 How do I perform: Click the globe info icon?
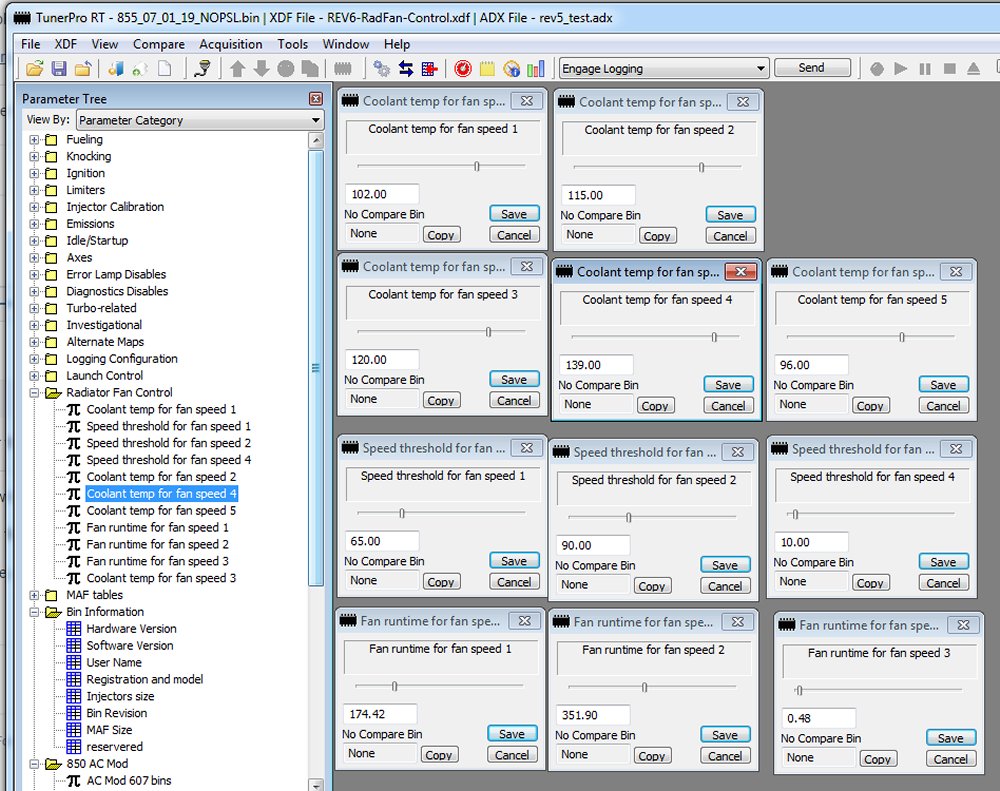coord(511,68)
